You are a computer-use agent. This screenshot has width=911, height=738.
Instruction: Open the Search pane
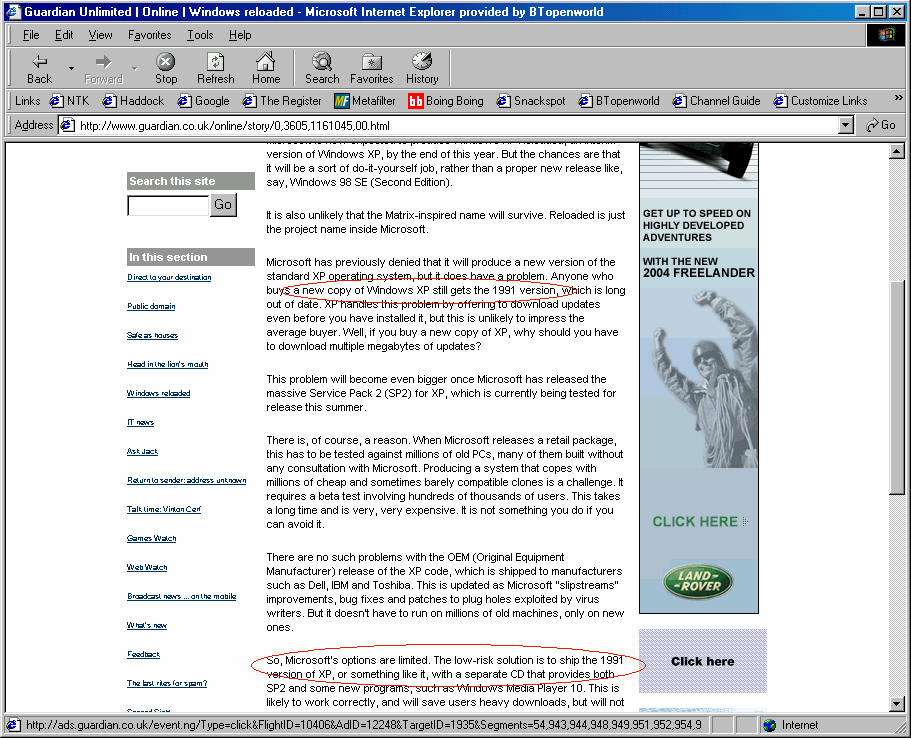tap(322, 69)
